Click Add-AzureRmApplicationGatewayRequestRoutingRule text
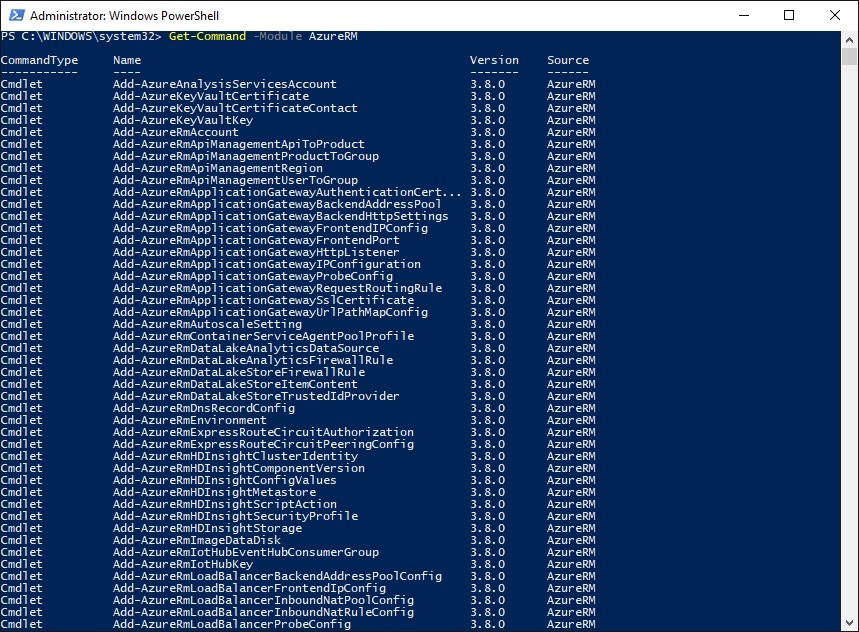 [277, 289]
